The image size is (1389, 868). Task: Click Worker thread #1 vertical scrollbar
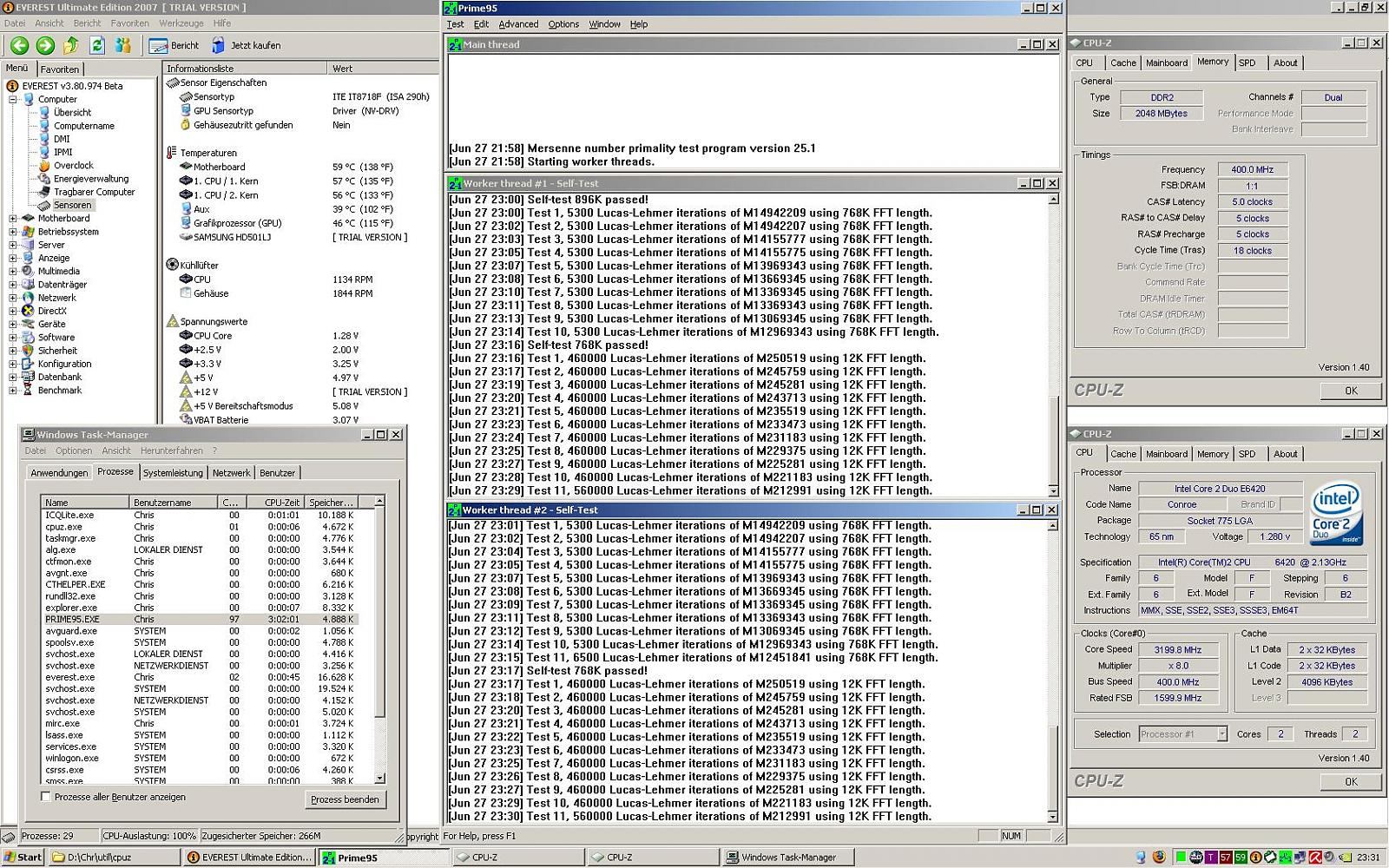coord(1053,345)
